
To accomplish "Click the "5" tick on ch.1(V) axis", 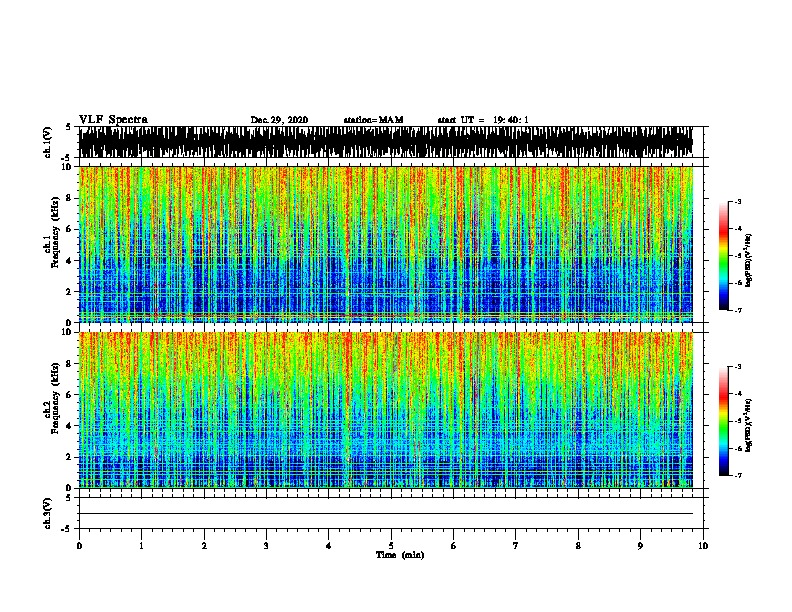I will 69,128.
